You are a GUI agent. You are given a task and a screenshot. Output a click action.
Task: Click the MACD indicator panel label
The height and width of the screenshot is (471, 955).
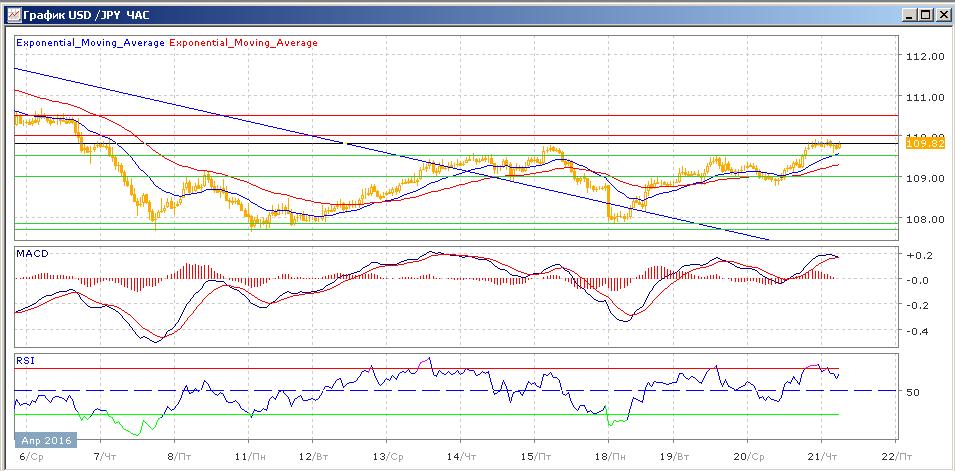tap(30, 255)
